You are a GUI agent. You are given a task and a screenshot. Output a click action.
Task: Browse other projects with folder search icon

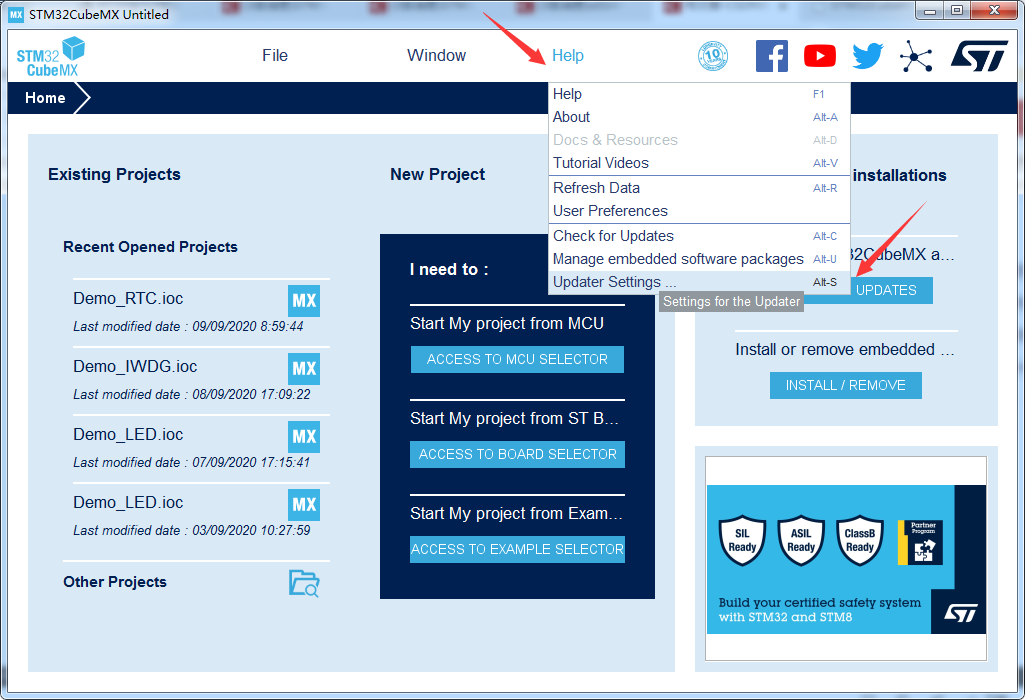tap(304, 583)
